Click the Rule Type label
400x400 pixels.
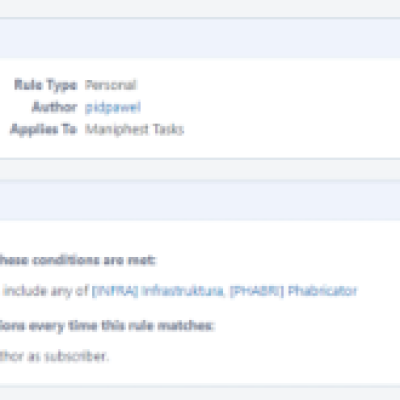click(x=46, y=85)
